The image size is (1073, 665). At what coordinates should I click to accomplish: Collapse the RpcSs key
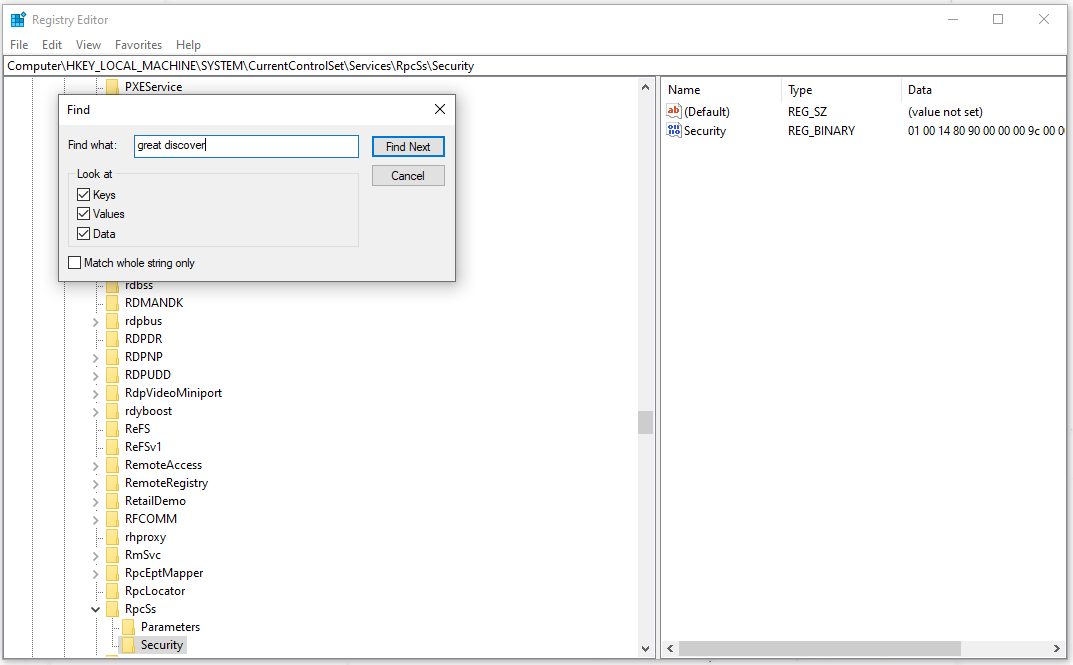pyautogui.click(x=95, y=609)
